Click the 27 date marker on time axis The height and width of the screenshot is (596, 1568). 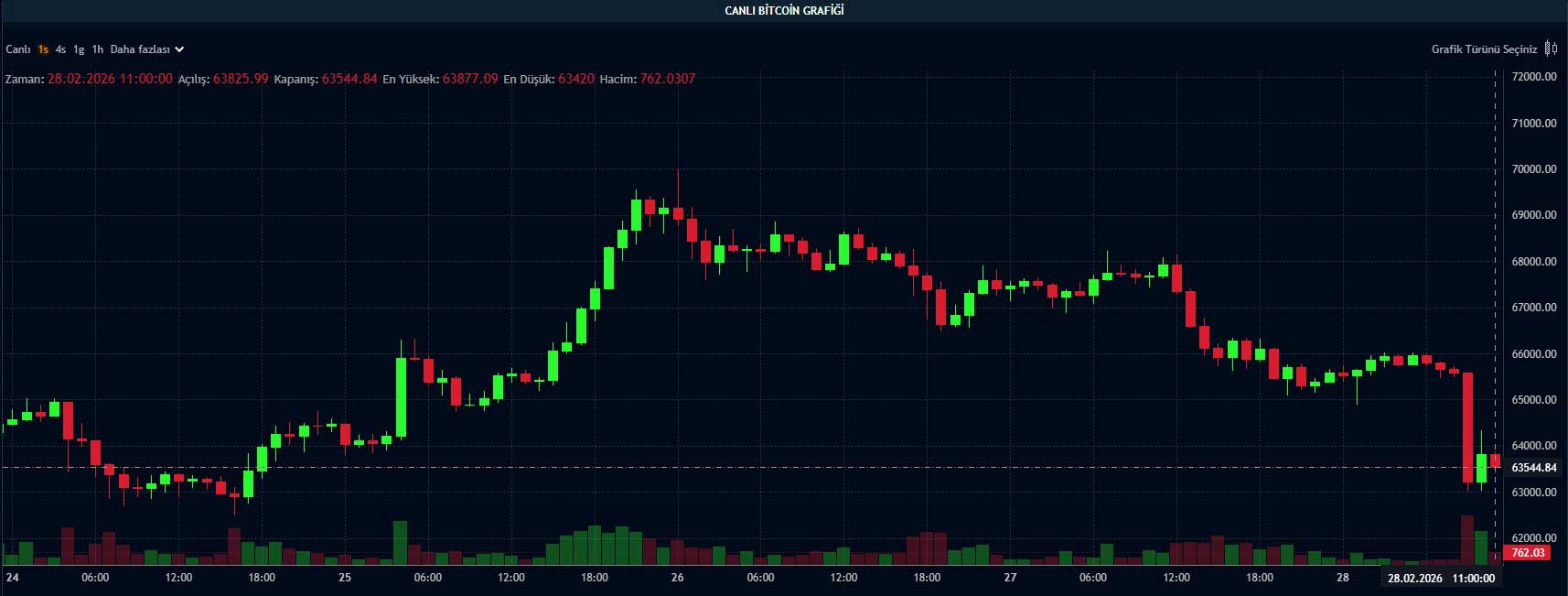pos(1010,578)
